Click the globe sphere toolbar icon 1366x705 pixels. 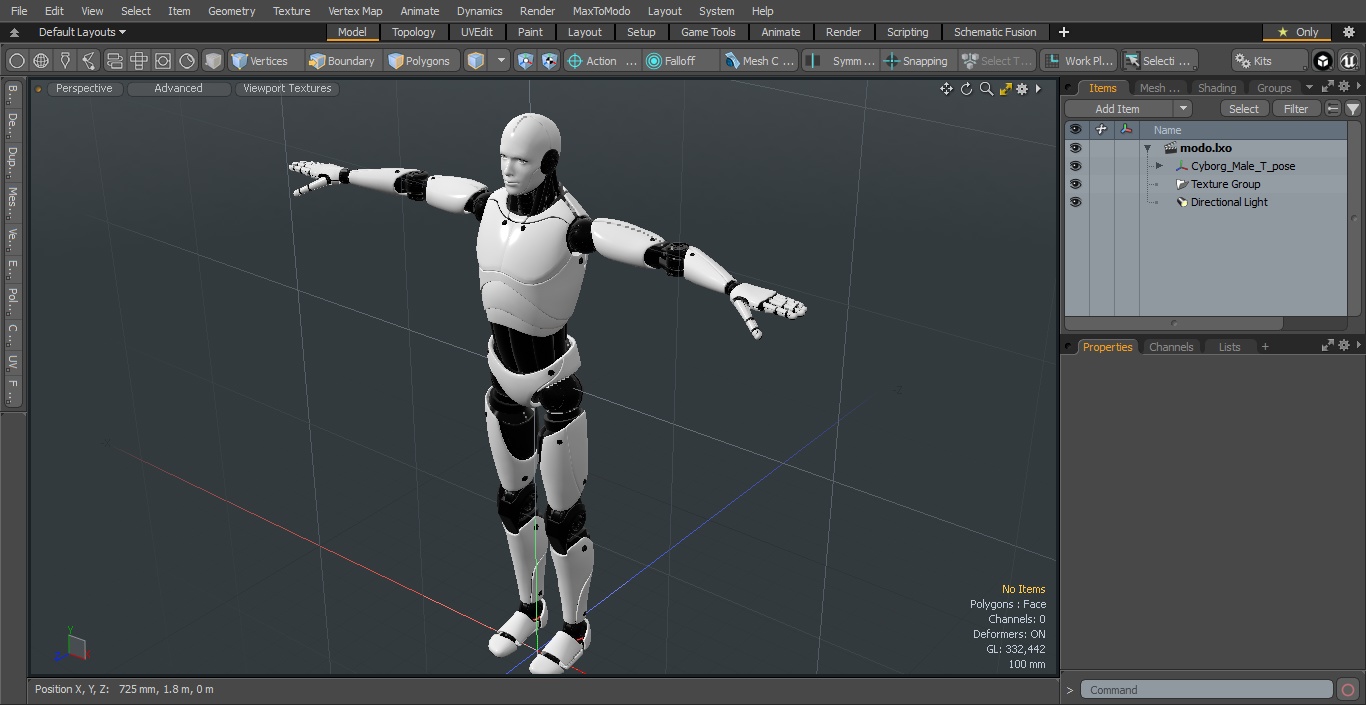pyautogui.click(x=41, y=61)
